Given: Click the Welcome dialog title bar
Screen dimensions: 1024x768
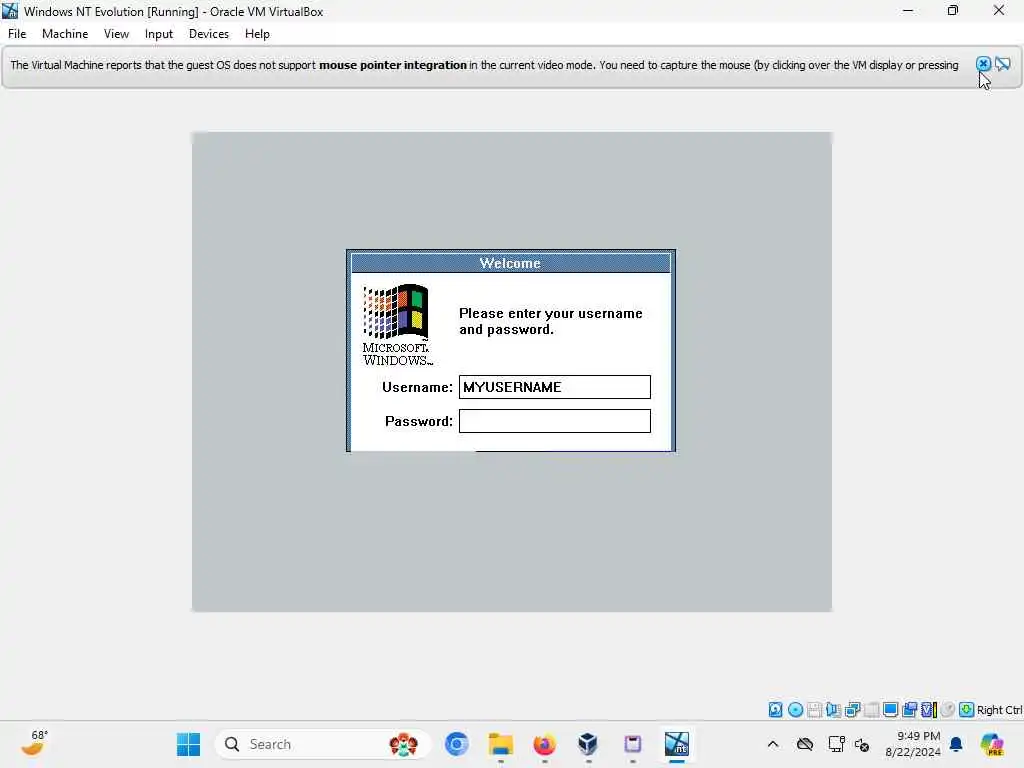Looking at the screenshot, I should click(x=511, y=263).
